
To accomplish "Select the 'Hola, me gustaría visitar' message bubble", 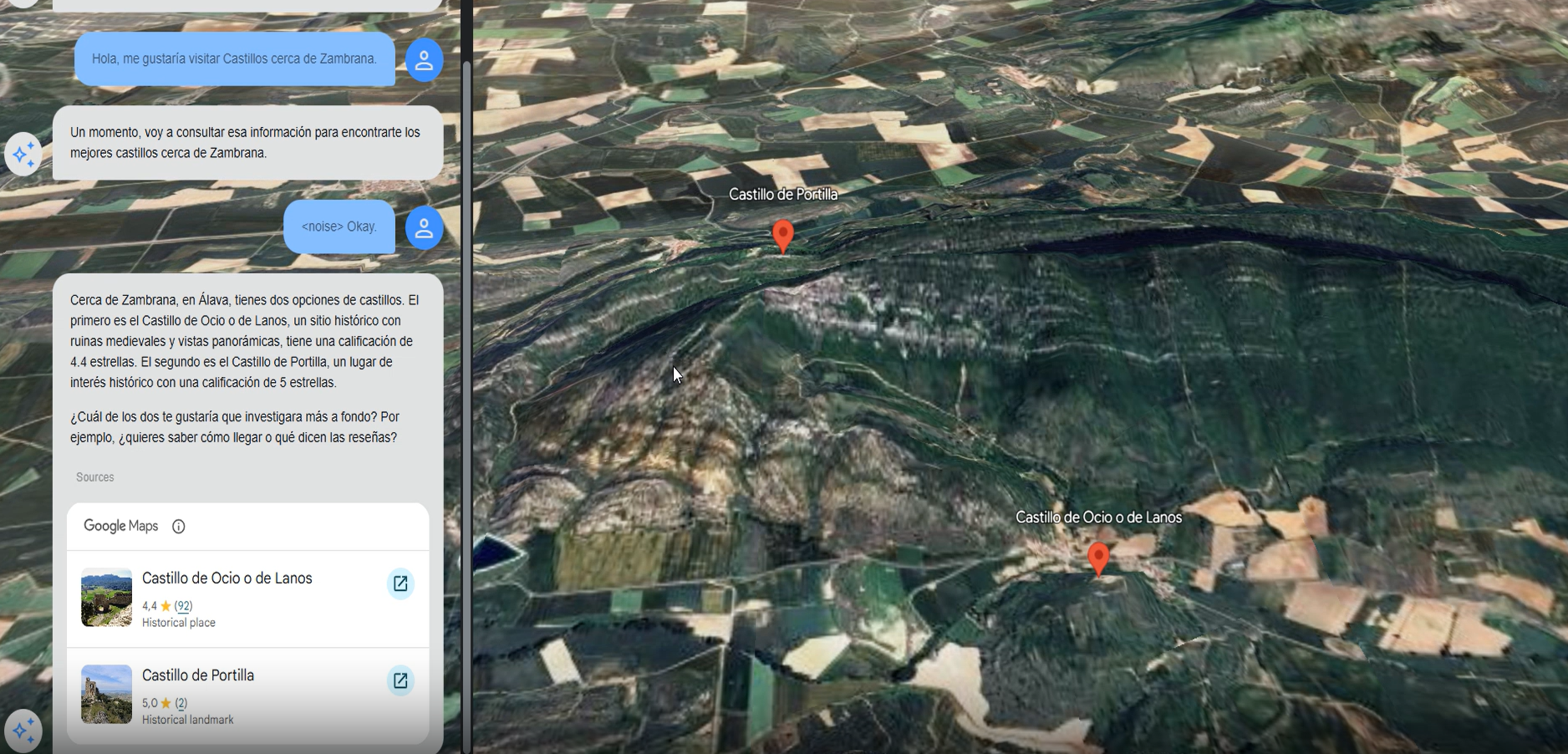I will [x=234, y=59].
